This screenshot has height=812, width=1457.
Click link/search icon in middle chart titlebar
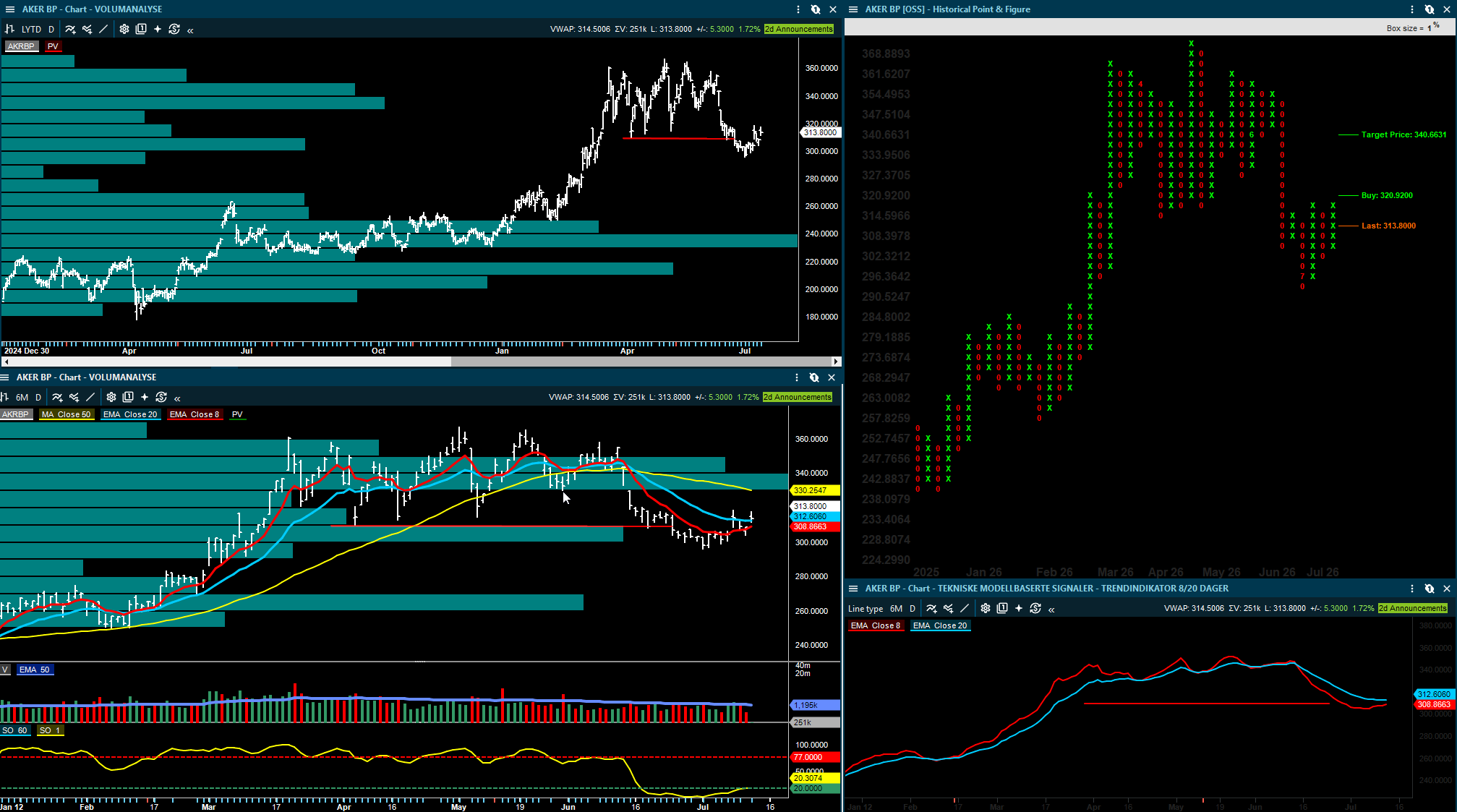click(814, 377)
